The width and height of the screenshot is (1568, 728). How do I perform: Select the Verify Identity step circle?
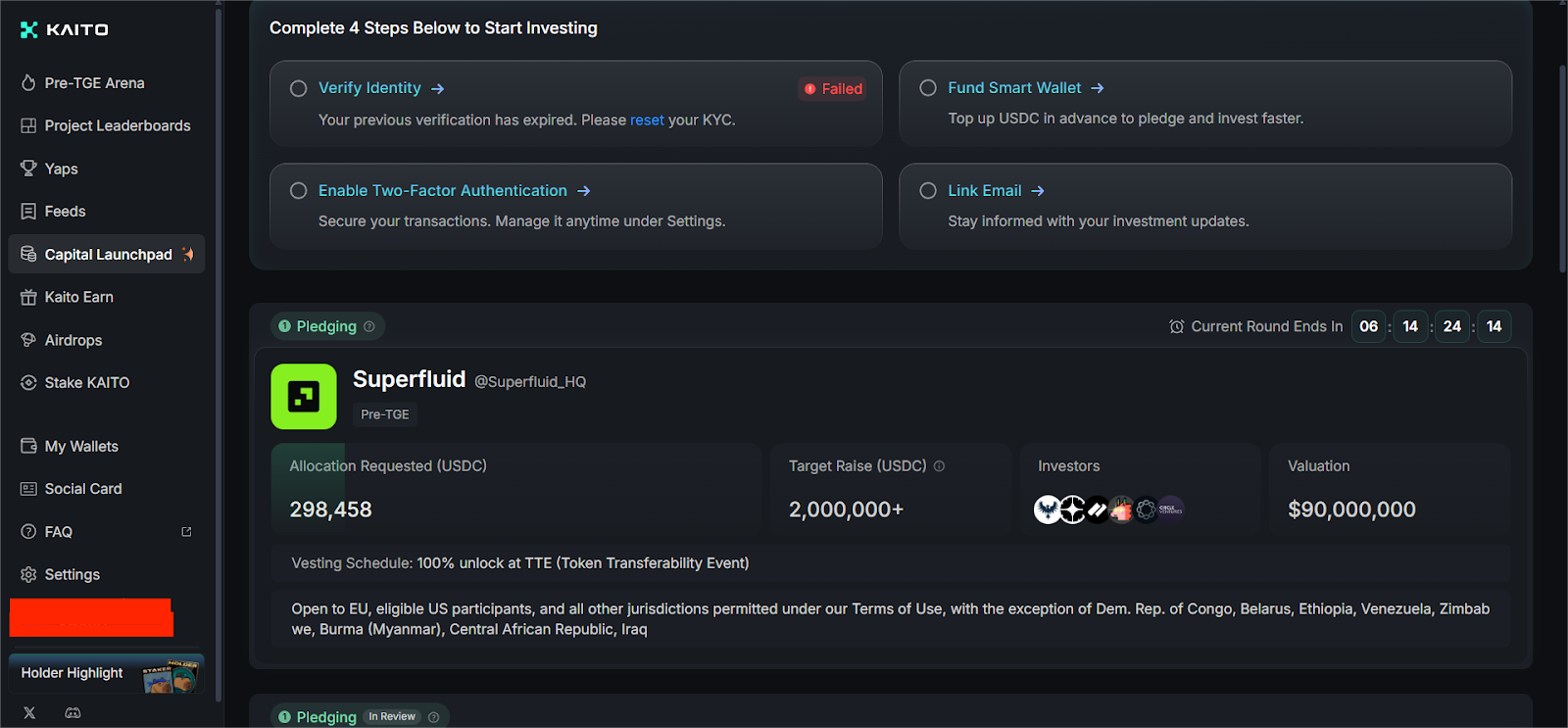coord(298,88)
